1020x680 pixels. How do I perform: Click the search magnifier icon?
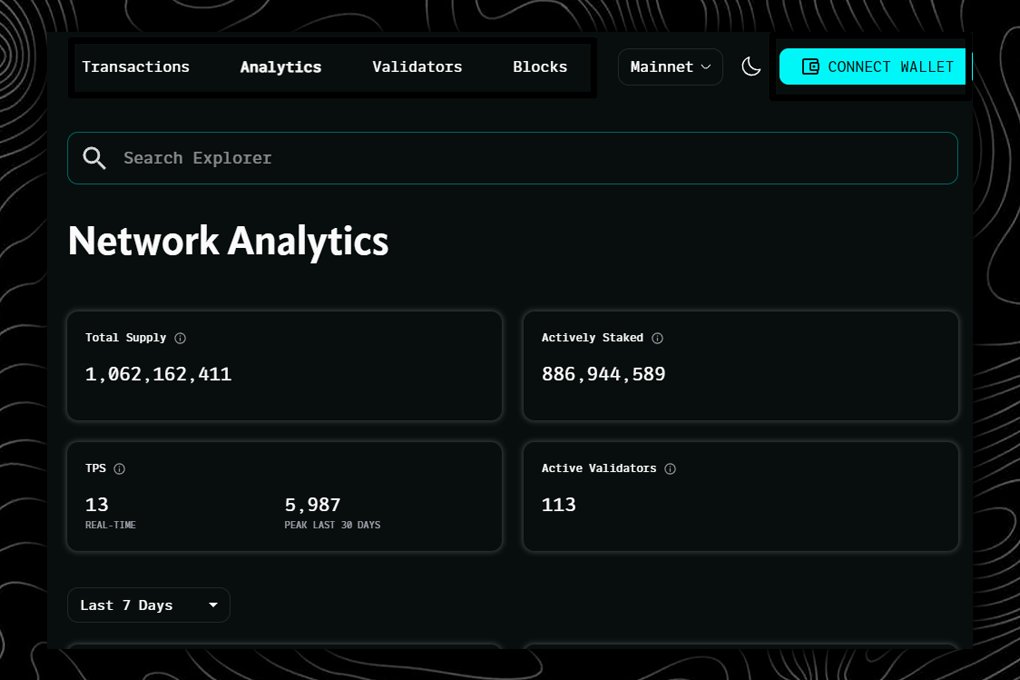[94, 158]
